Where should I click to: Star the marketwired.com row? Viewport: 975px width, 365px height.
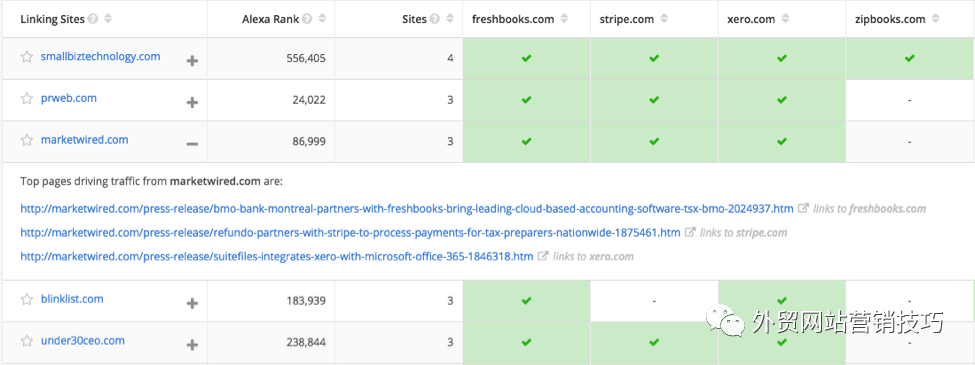pyautogui.click(x=26, y=141)
